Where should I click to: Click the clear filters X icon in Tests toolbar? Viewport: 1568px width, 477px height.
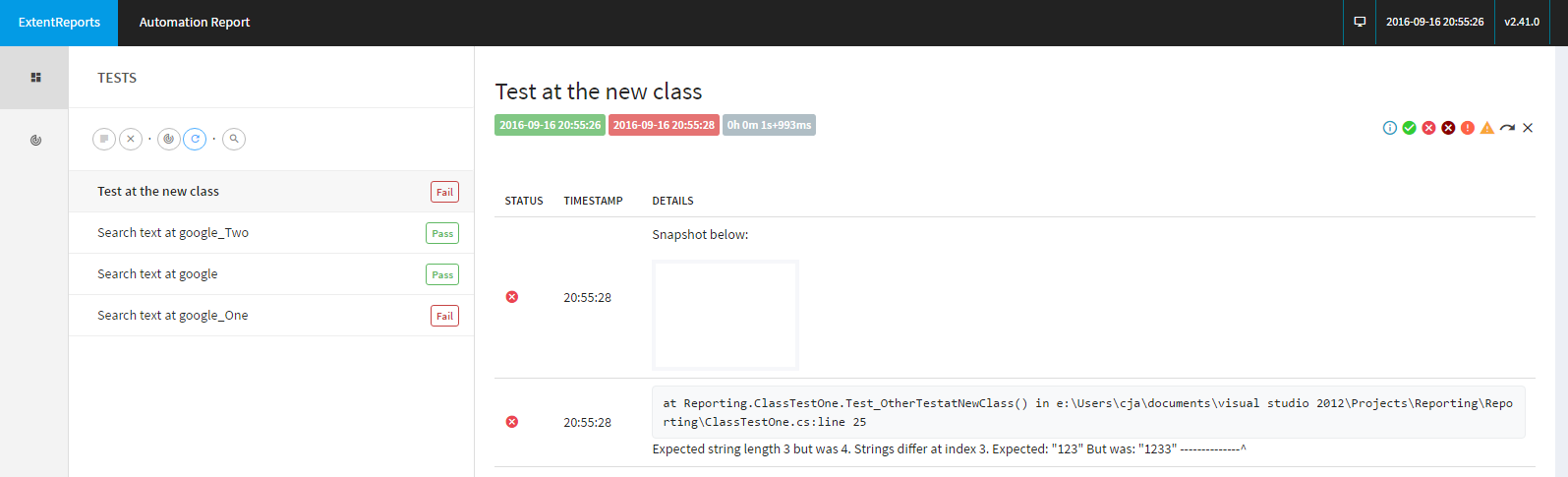pyautogui.click(x=131, y=140)
